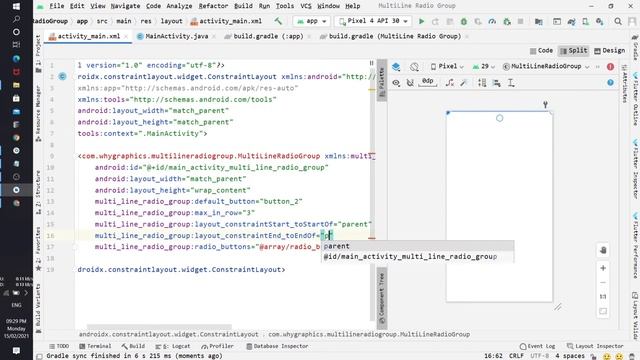This screenshot has width=640, height=360.
Task: Toggle Autoconnect magnet icon
Action: coord(410,83)
